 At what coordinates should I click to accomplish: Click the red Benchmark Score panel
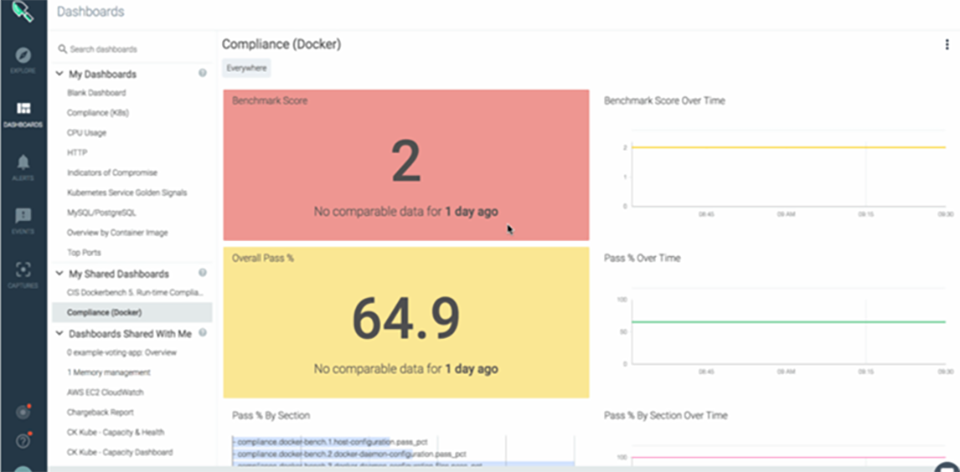coord(405,165)
